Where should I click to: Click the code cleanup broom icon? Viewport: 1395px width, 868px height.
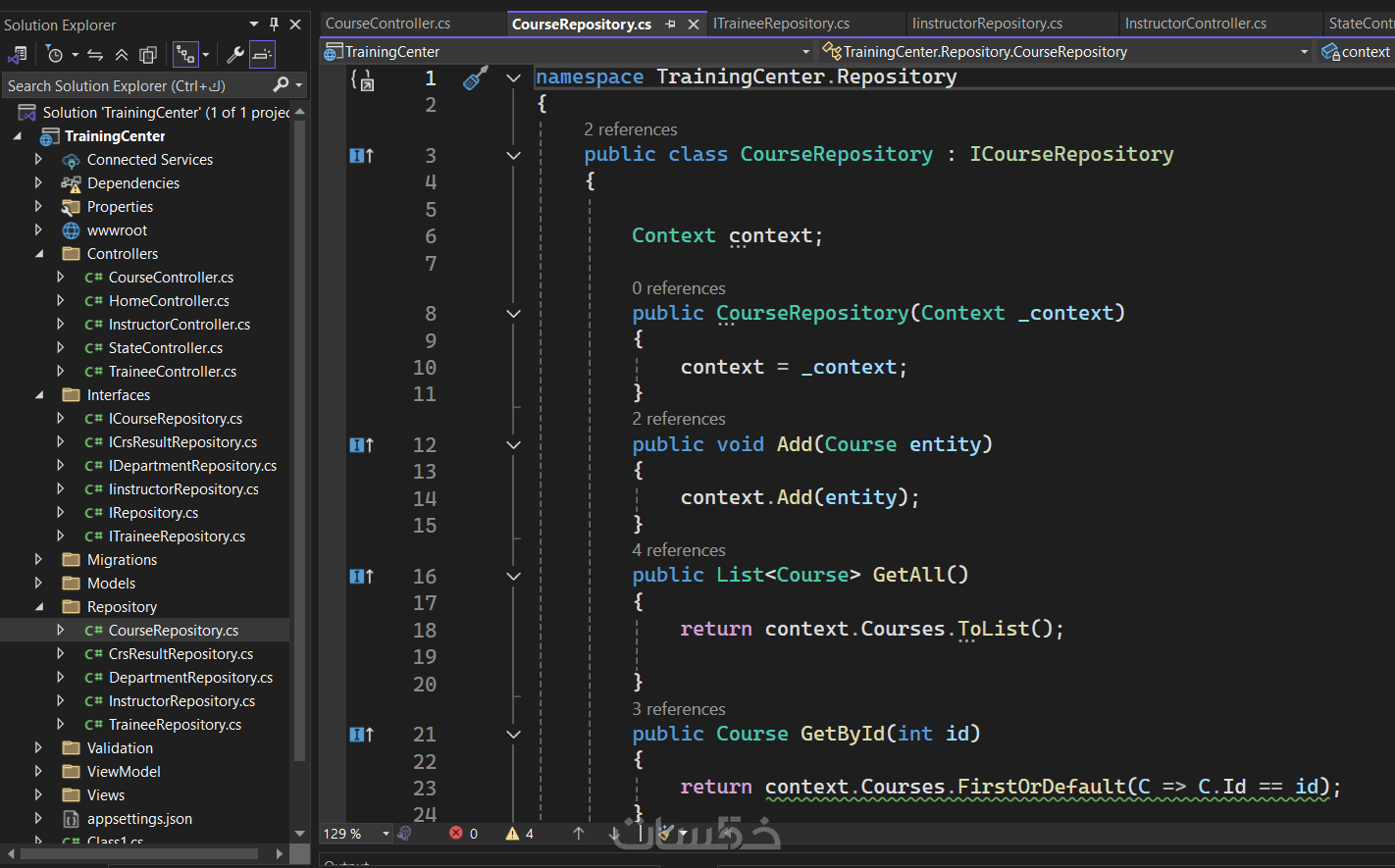667,834
